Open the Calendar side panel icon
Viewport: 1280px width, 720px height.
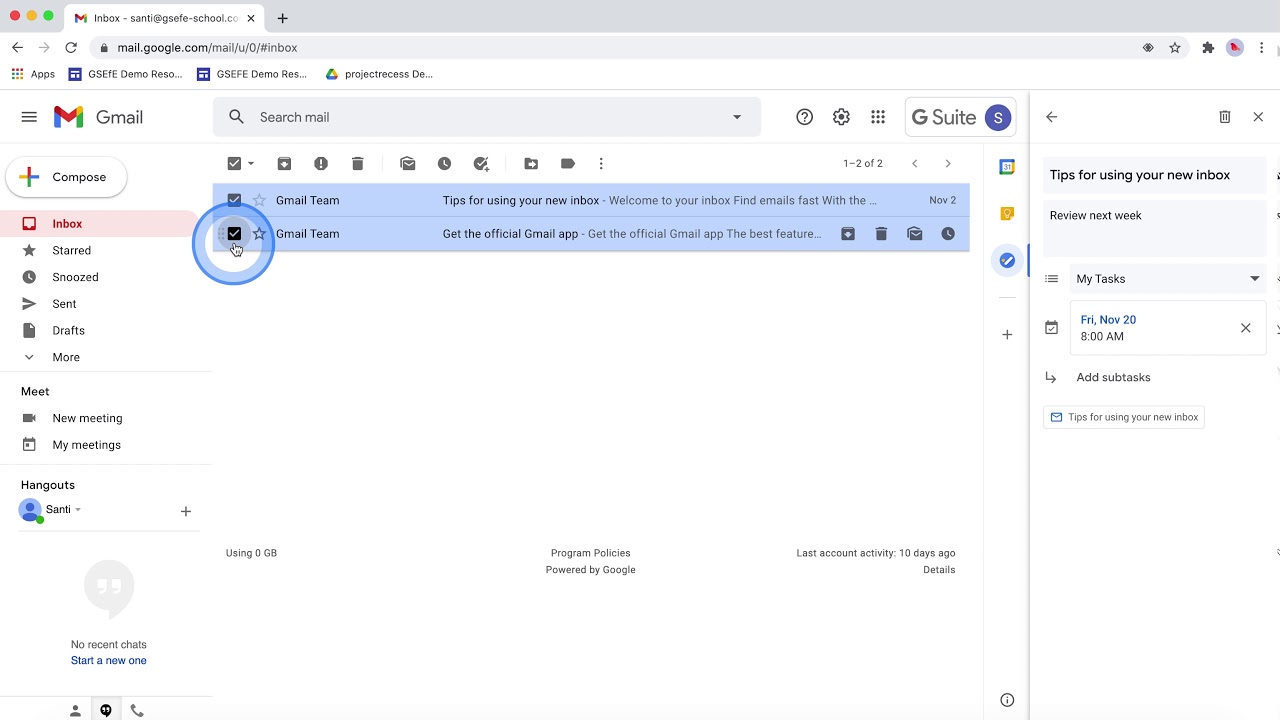(1007, 167)
